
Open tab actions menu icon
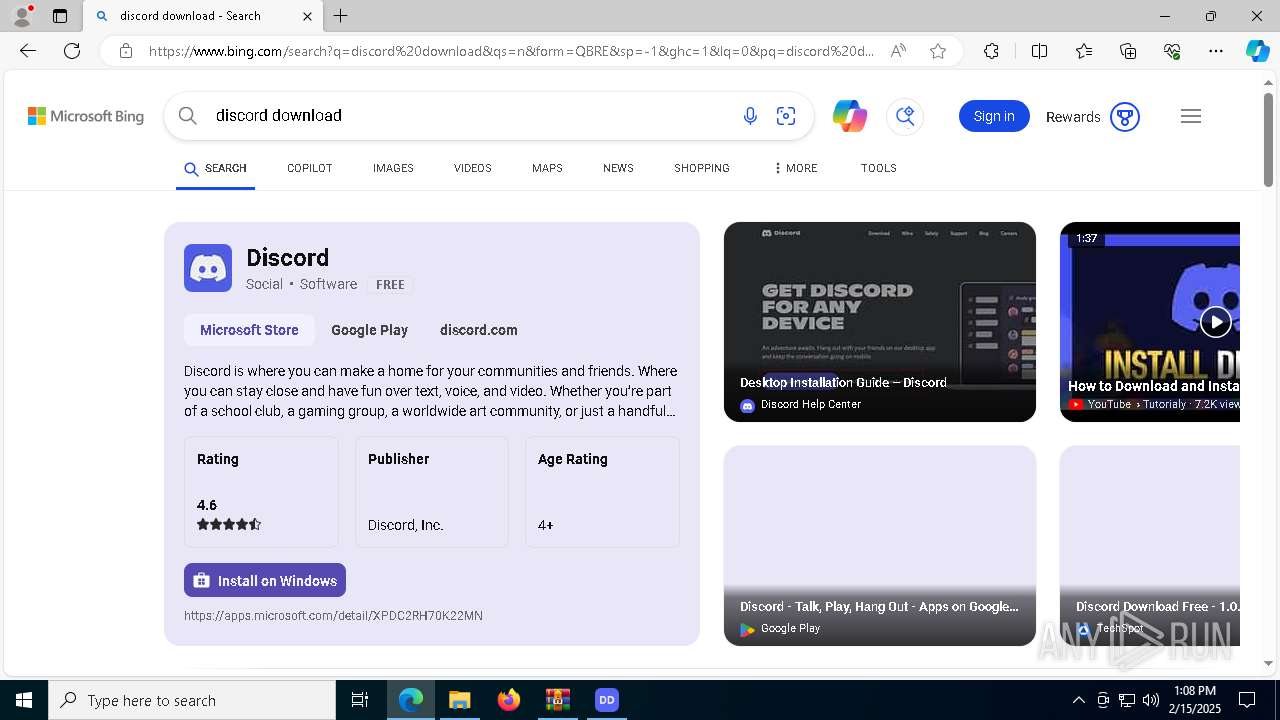[60, 16]
